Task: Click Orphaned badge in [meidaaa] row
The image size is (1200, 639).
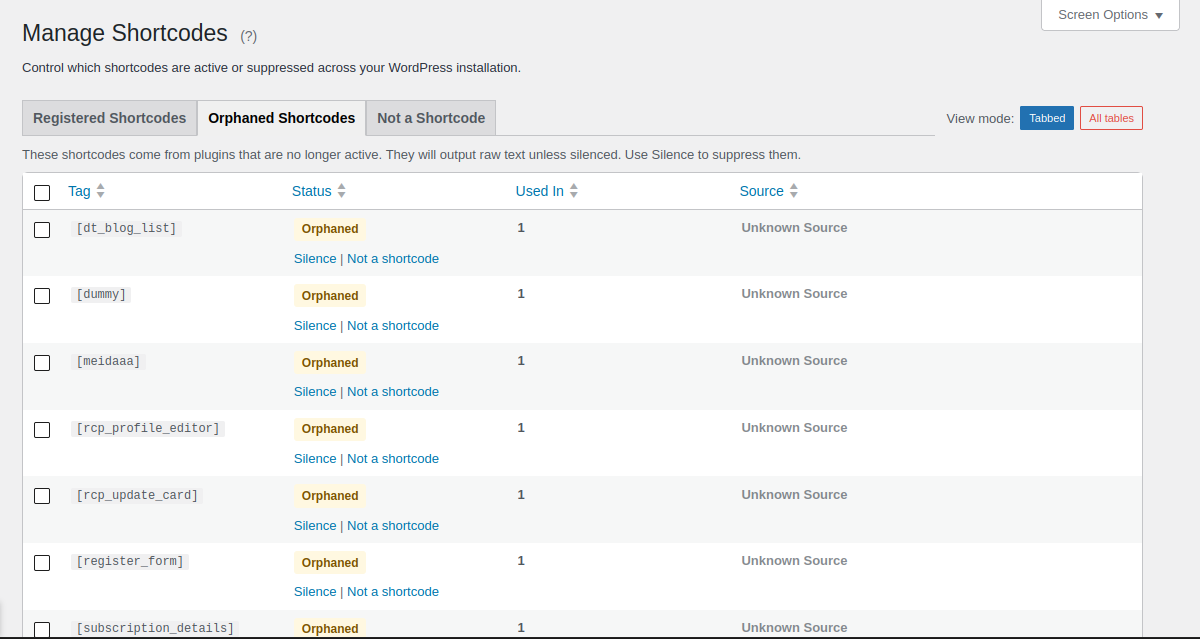Action: click(330, 363)
